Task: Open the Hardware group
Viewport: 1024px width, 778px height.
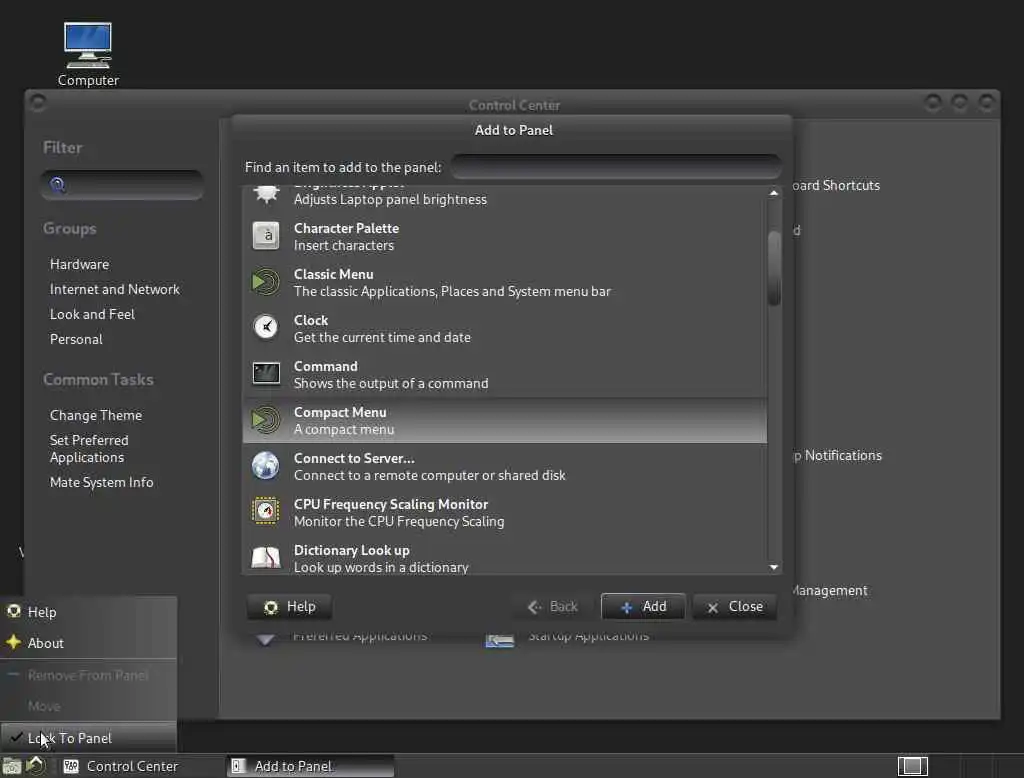Action: (x=79, y=264)
